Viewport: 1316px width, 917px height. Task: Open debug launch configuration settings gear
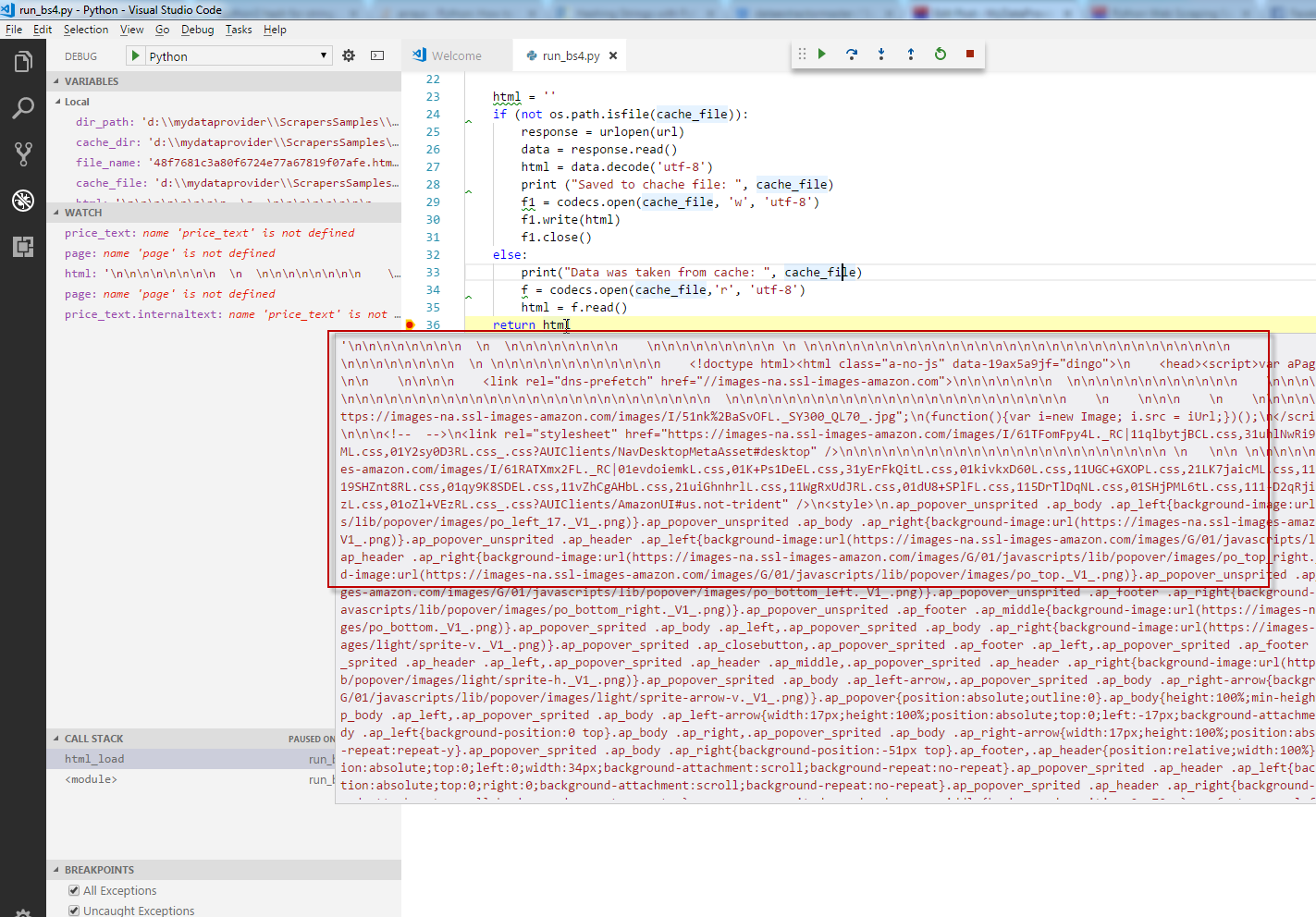tap(349, 55)
